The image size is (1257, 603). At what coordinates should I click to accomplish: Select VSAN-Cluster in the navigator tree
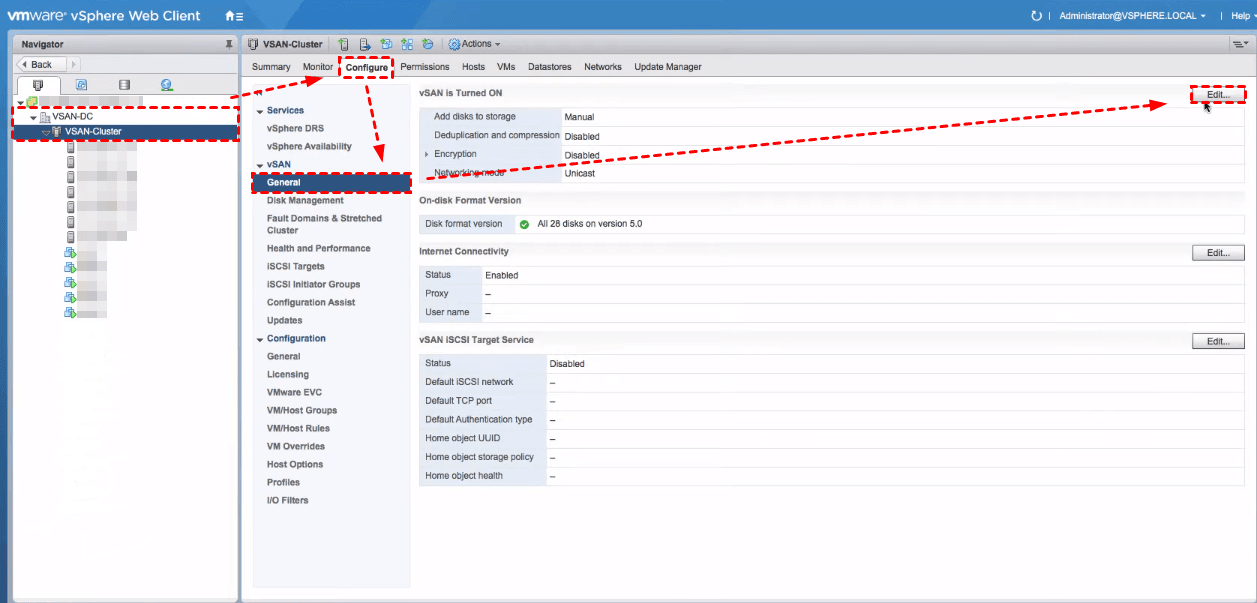click(93, 132)
